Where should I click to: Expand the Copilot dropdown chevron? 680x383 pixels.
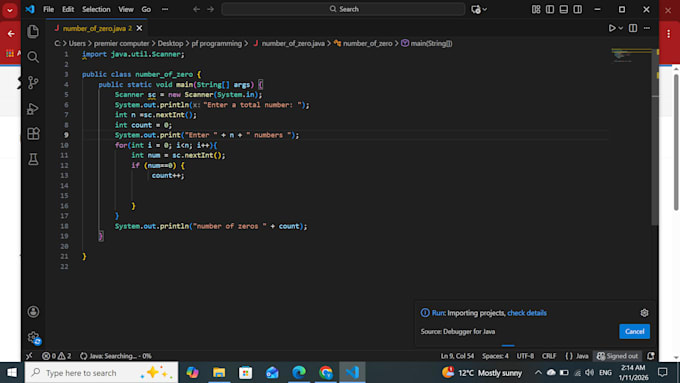click(x=485, y=9)
